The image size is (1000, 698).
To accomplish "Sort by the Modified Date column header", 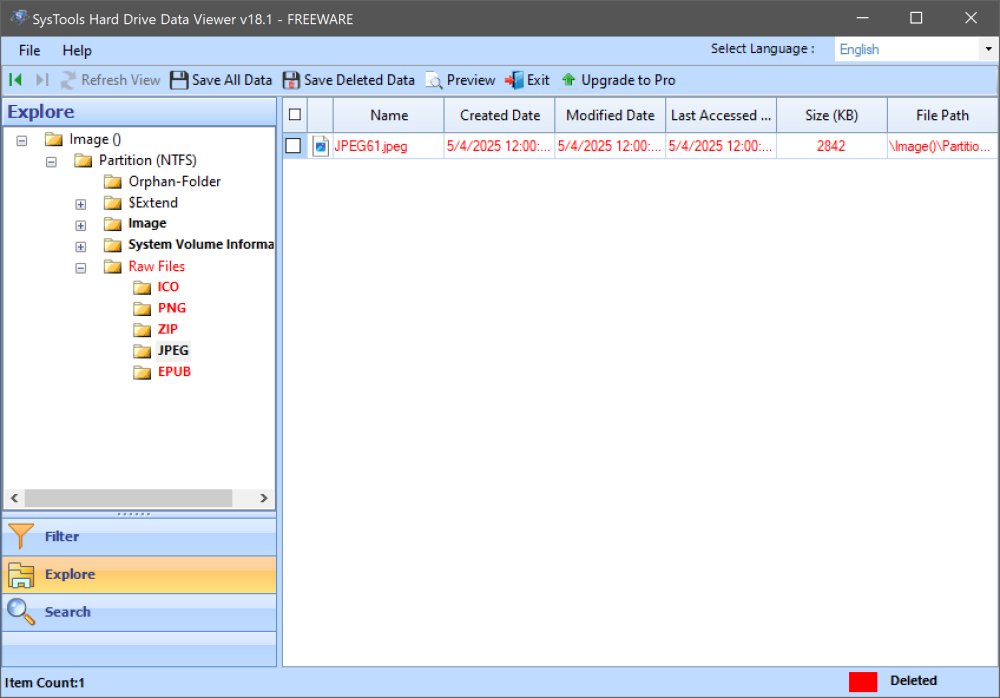I will tap(610, 115).
